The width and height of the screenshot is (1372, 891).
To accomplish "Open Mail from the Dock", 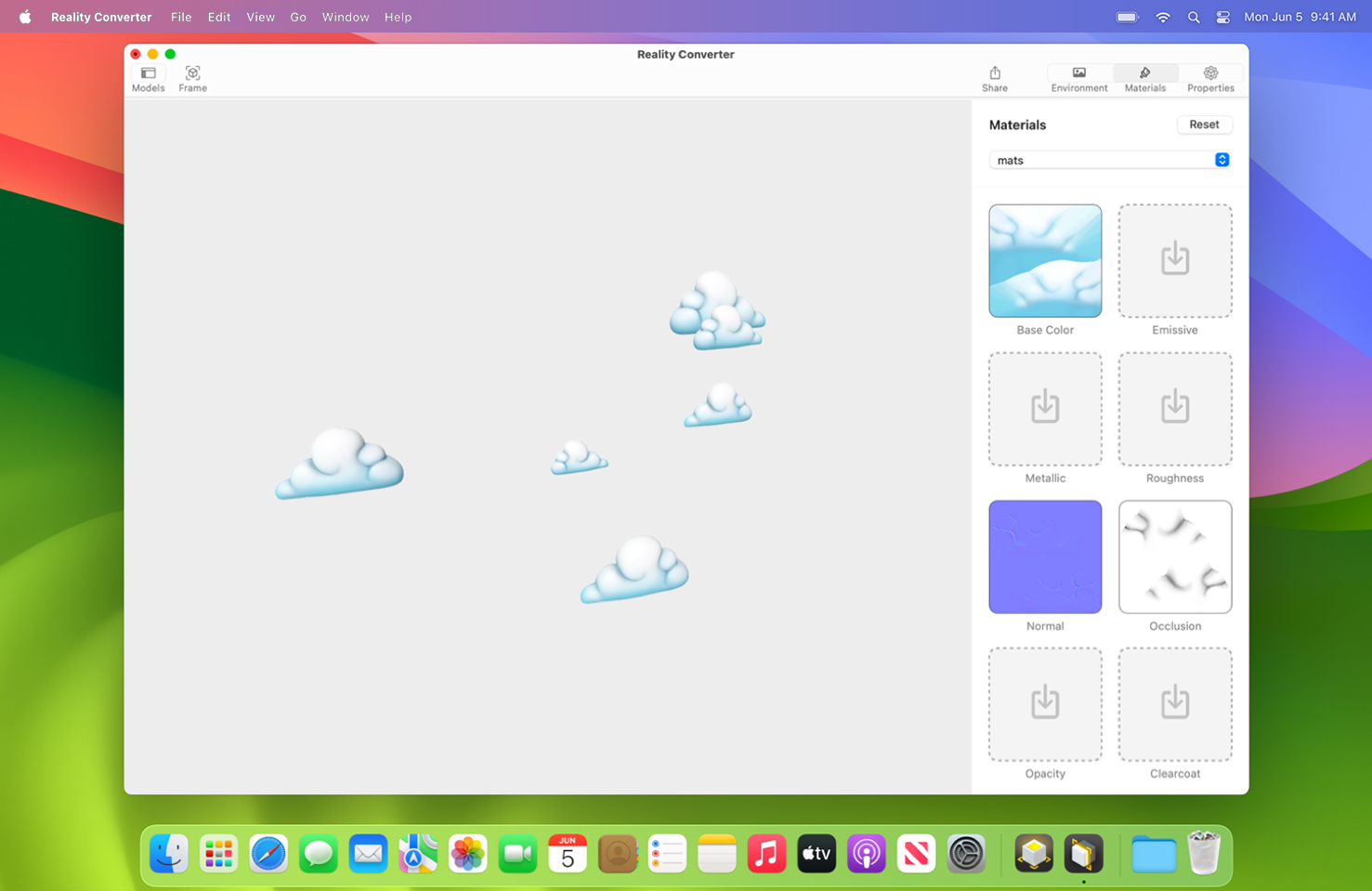I will tap(368, 853).
